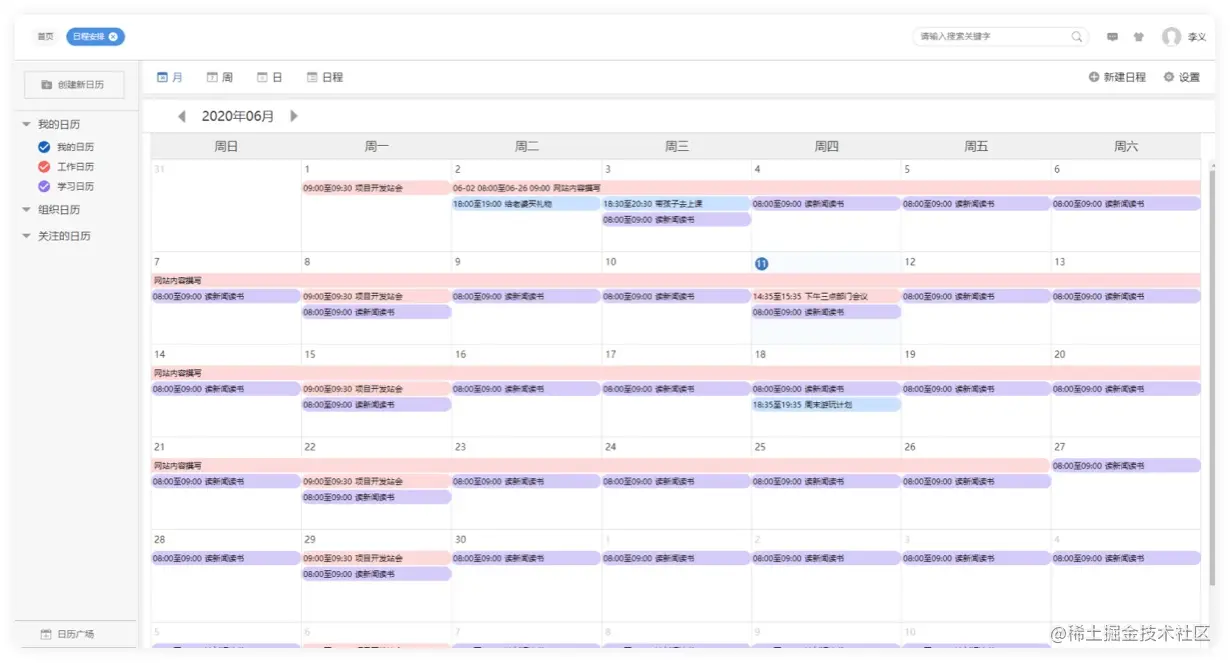The width and height of the screenshot is (1230, 663).
Task: Select date 20 in the calendar
Action: (1059, 354)
